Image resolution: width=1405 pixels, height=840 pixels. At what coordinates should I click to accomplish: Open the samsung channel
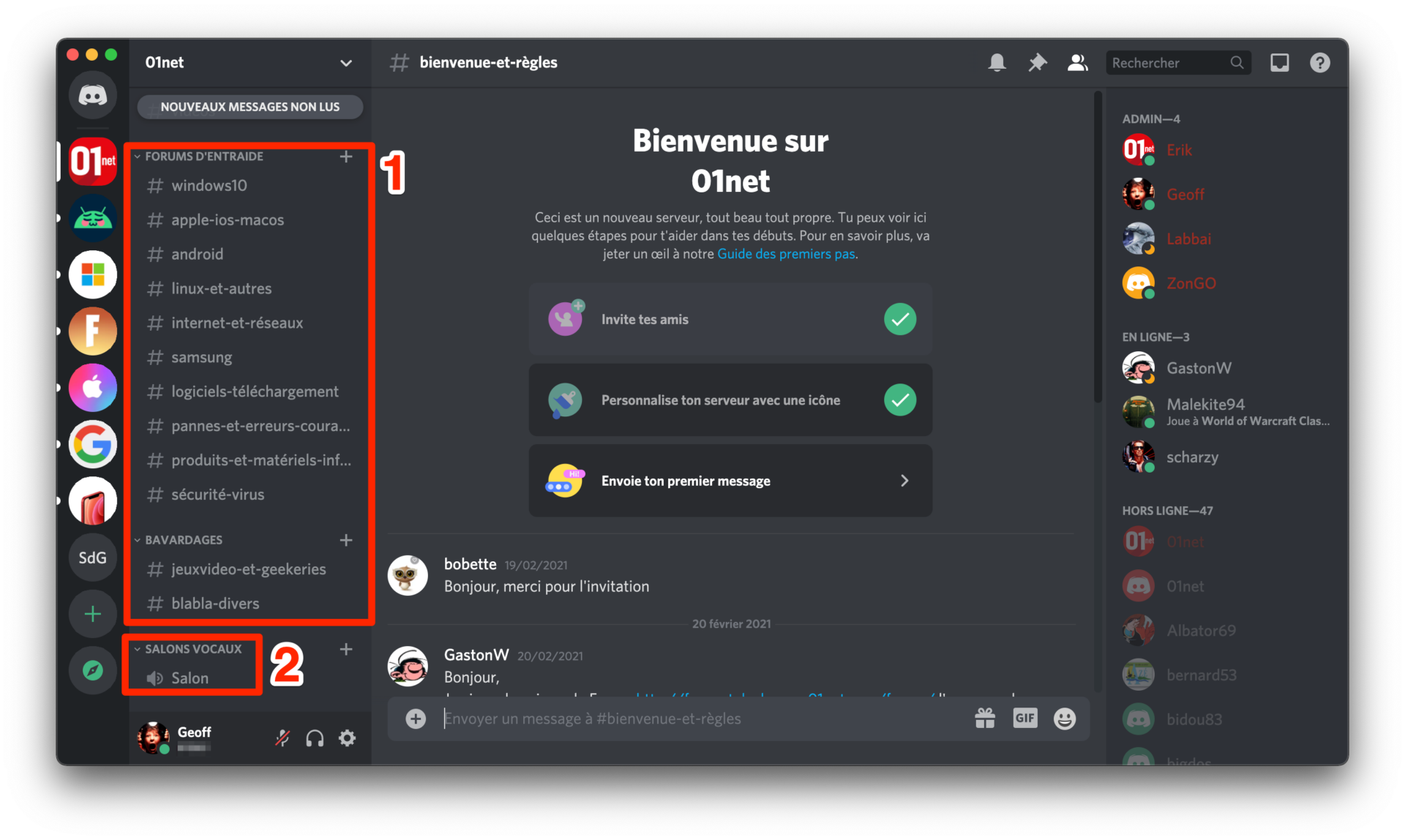coord(250,358)
